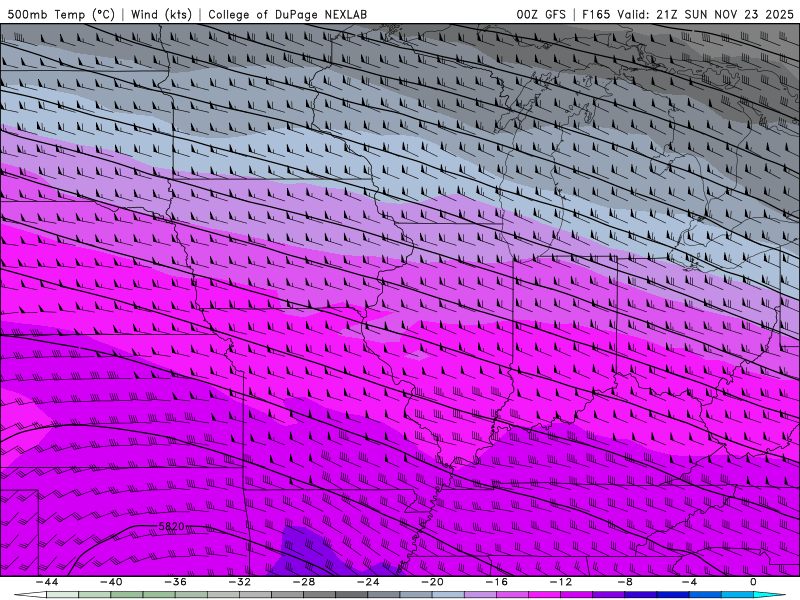The image size is (800, 600).
Task: Click the '-4' color bar tick label
Action: 689,582
